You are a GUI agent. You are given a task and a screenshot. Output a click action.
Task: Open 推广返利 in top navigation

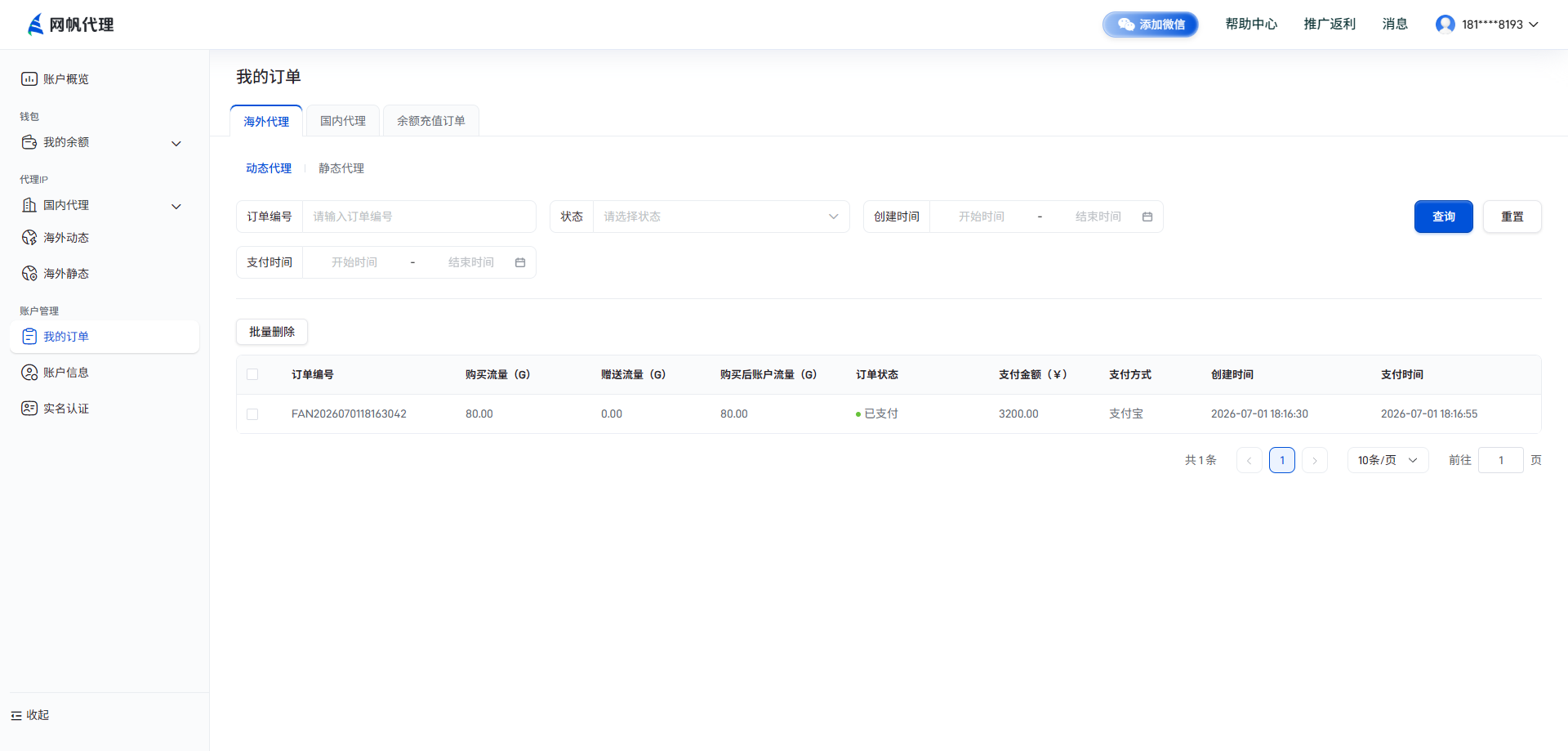click(1330, 25)
